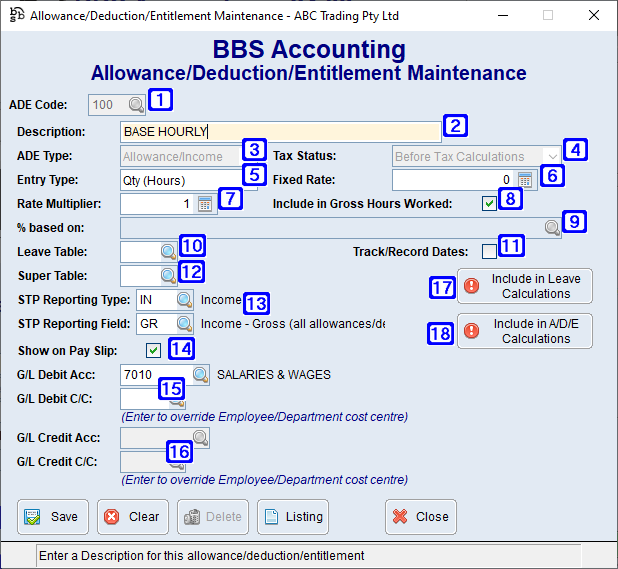The width and height of the screenshot is (618, 569).
Task: Click the Description field with BASE HOURLY
Action: [281, 132]
